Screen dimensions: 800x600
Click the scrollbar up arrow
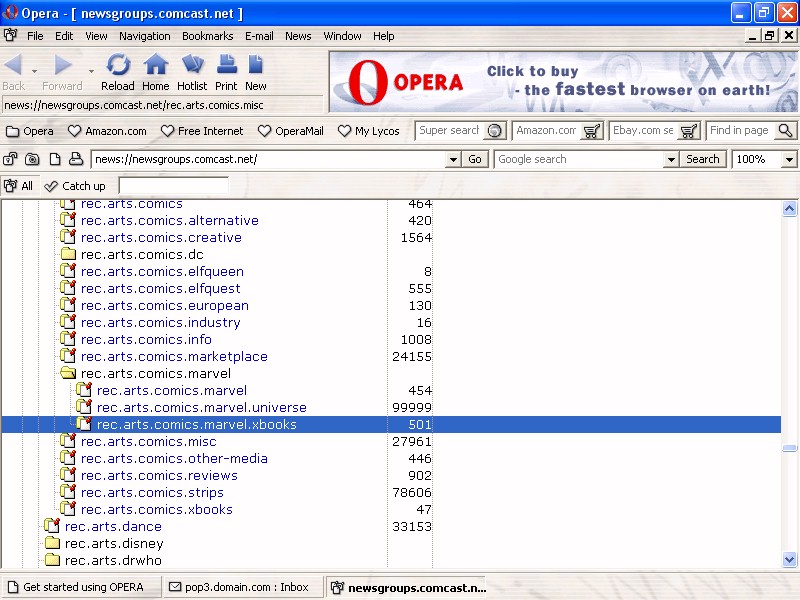[789, 208]
